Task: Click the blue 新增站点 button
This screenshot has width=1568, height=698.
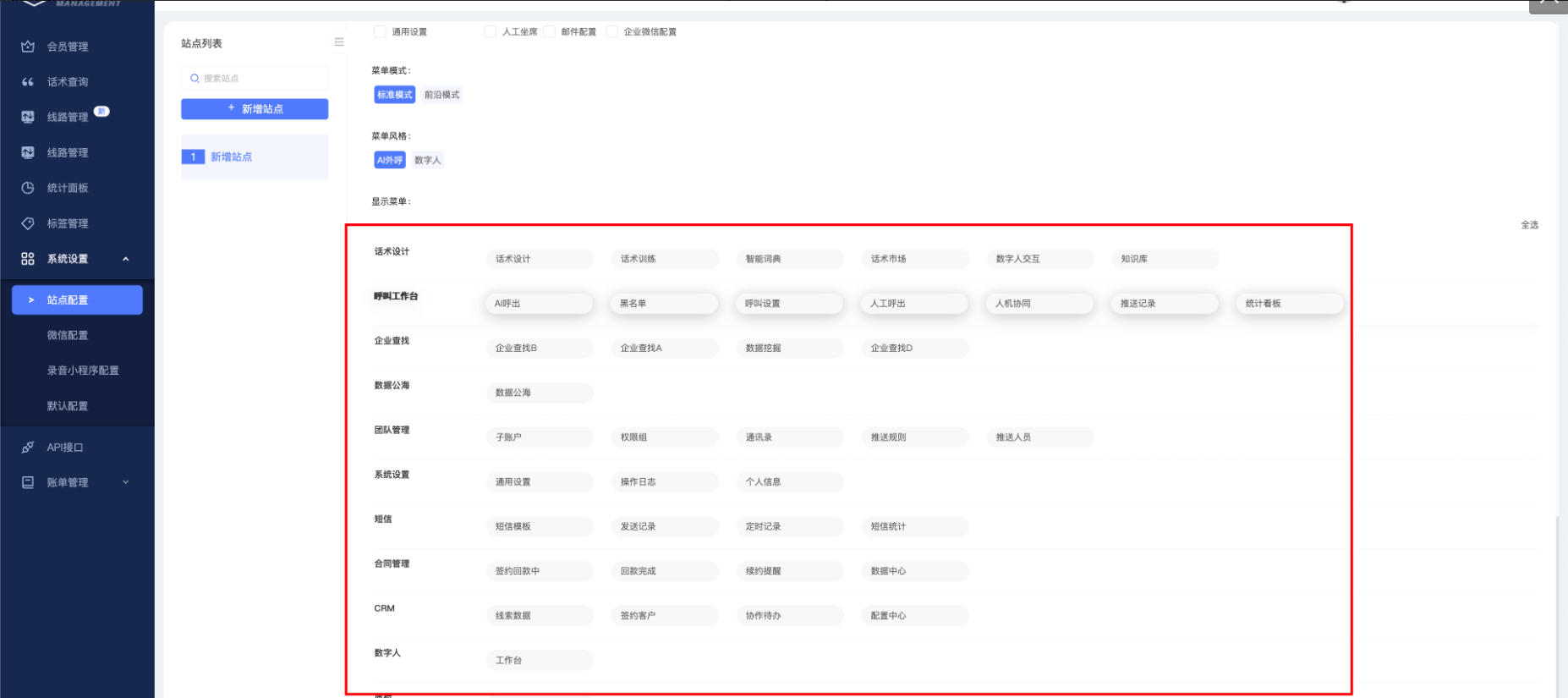Action: 255,109
